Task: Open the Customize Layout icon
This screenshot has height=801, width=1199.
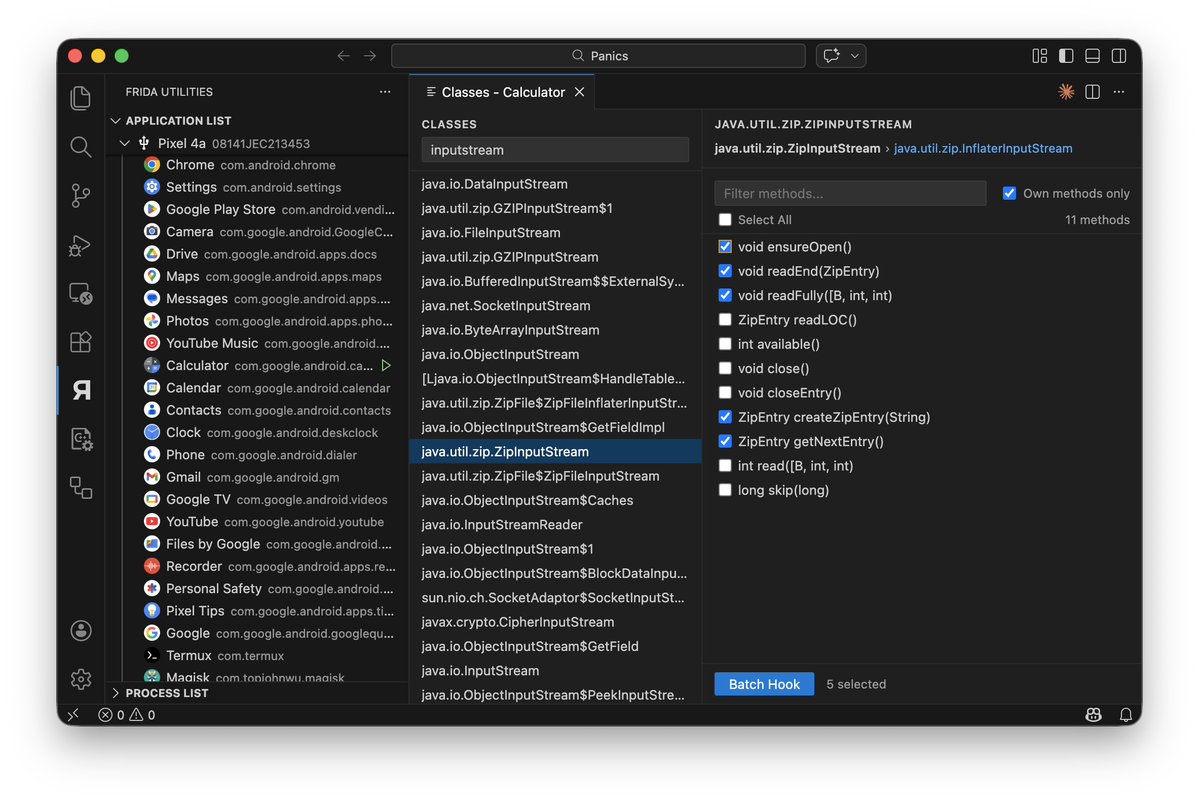Action: click(1040, 56)
